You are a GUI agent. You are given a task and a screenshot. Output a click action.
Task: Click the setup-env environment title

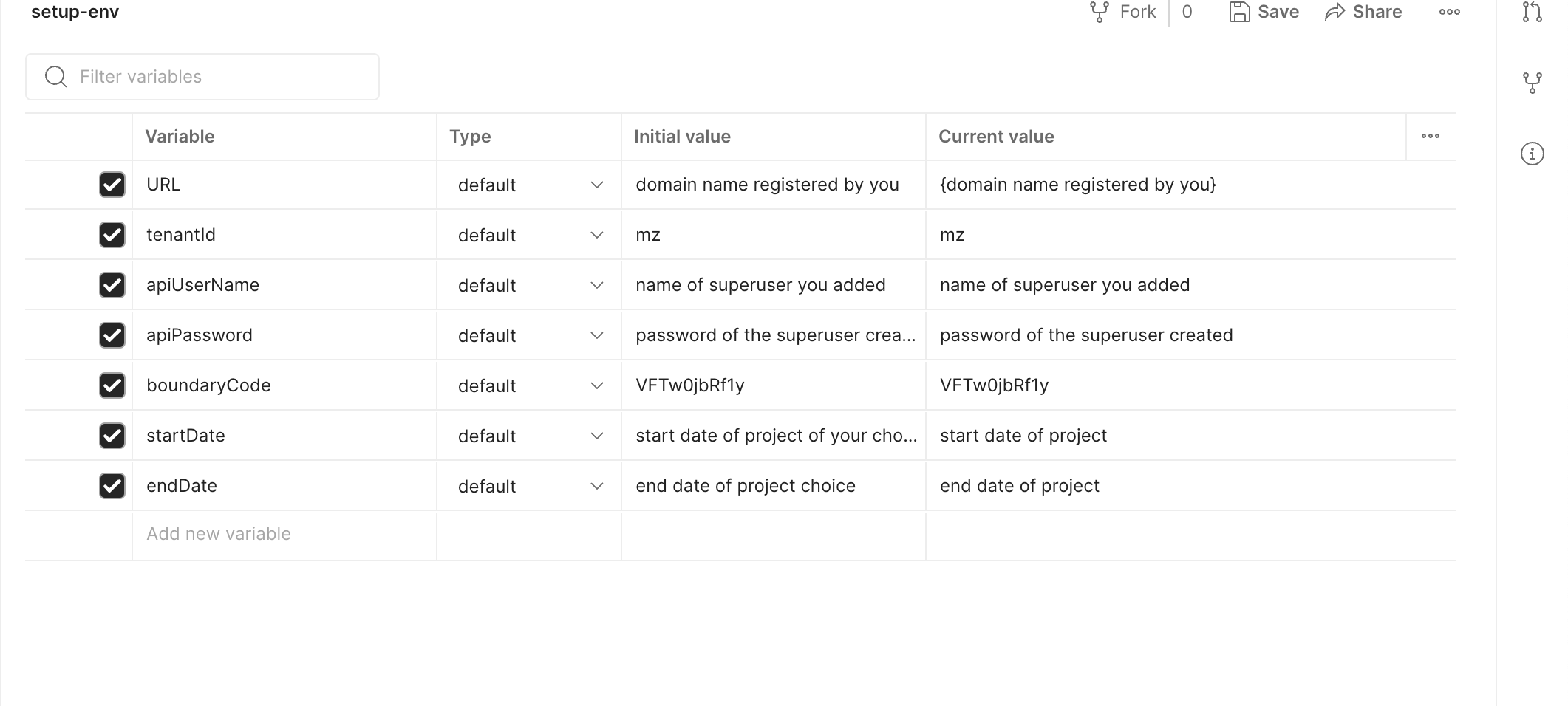point(75,12)
